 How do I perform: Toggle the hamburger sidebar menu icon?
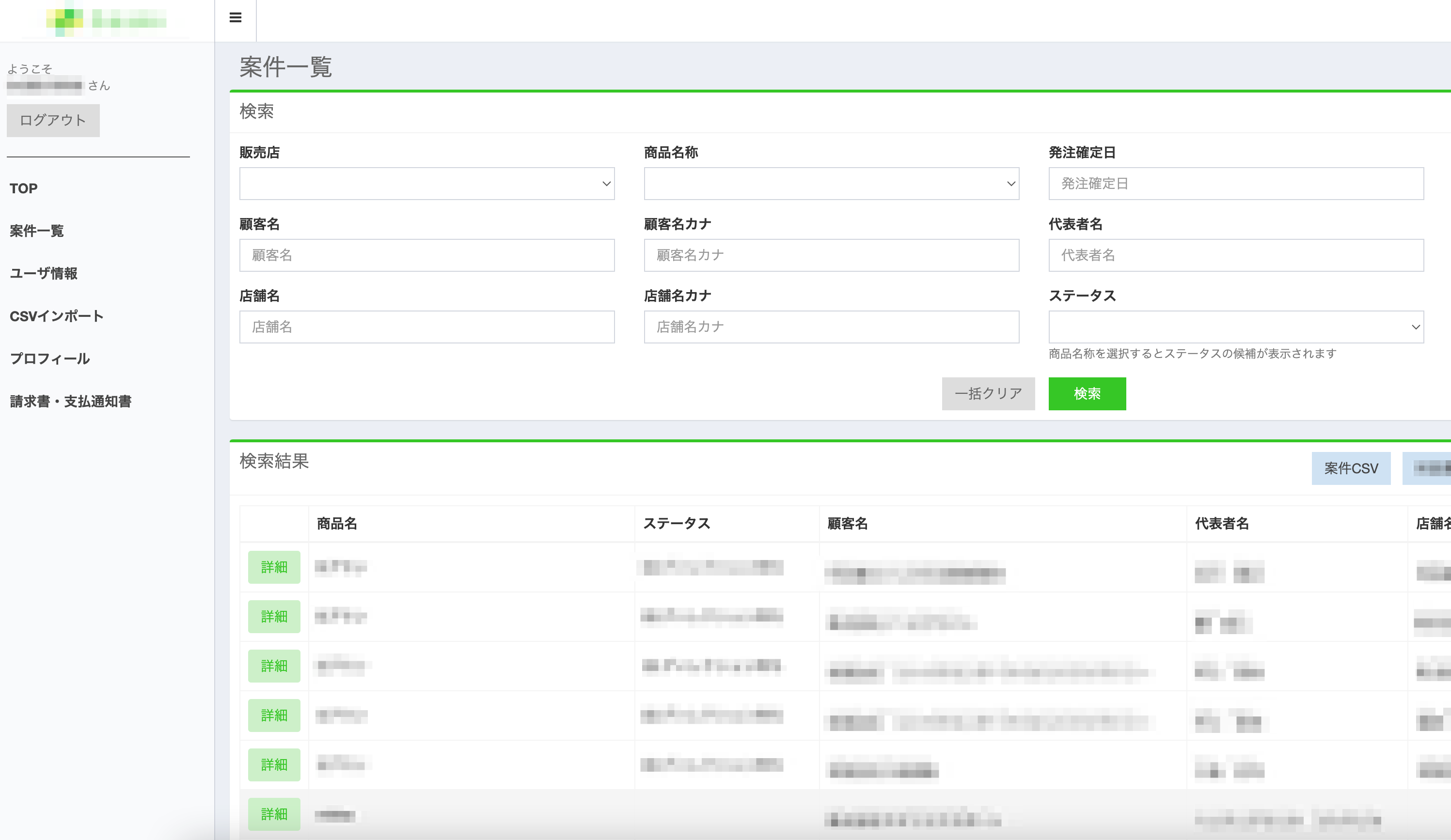pyautogui.click(x=235, y=18)
